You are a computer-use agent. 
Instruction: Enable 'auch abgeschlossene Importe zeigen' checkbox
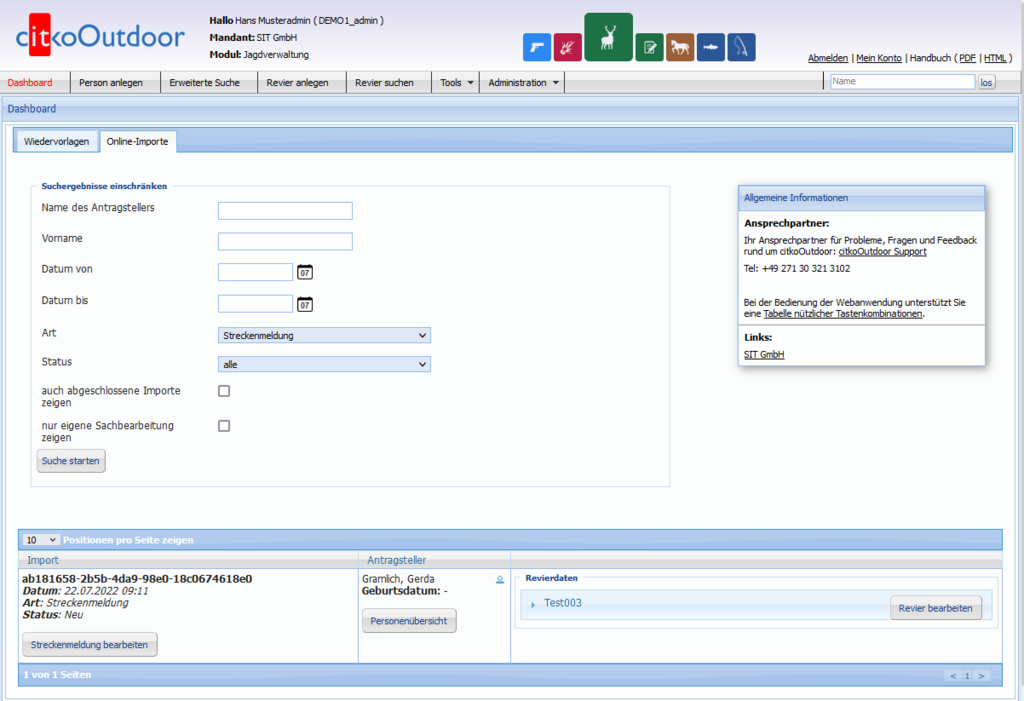(x=224, y=391)
